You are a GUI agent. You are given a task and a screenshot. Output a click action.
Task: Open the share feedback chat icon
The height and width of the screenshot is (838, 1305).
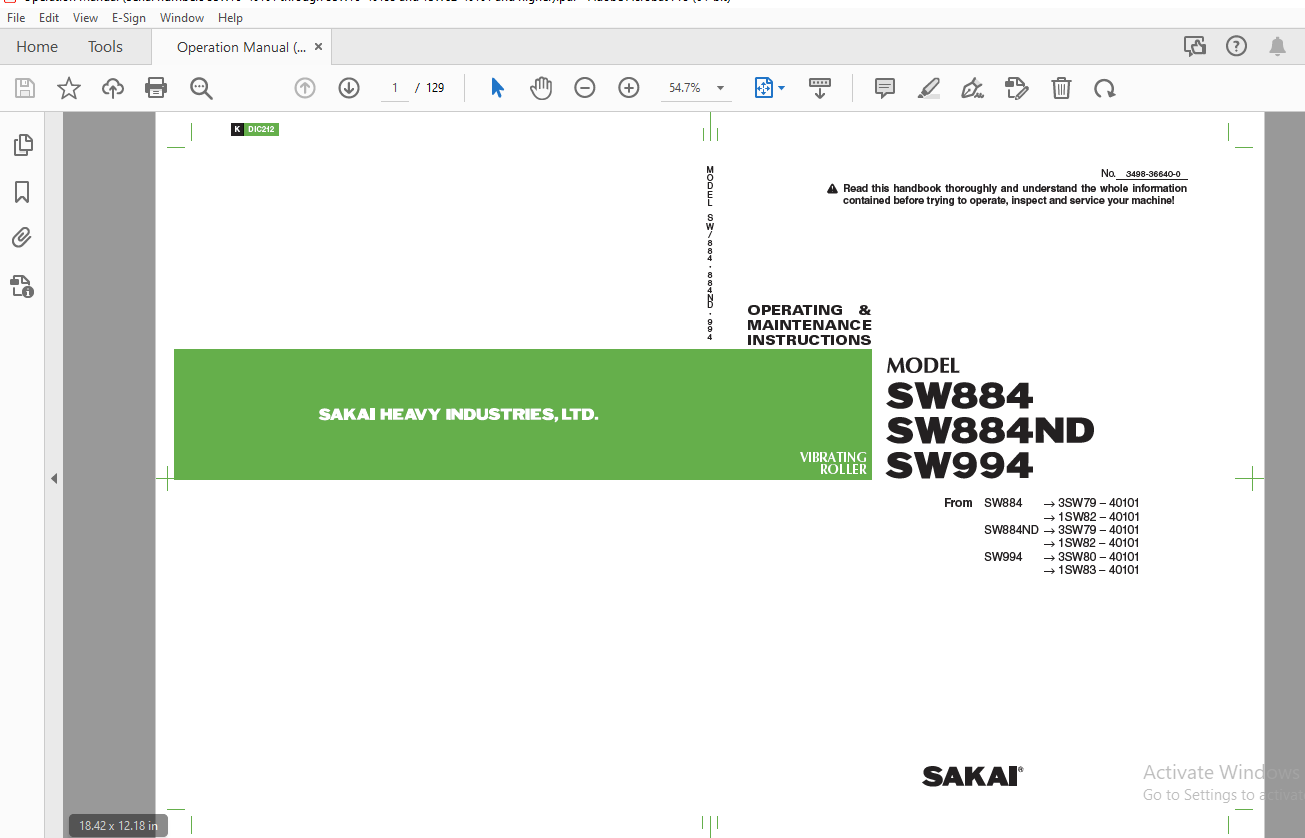[x=1194, y=46]
